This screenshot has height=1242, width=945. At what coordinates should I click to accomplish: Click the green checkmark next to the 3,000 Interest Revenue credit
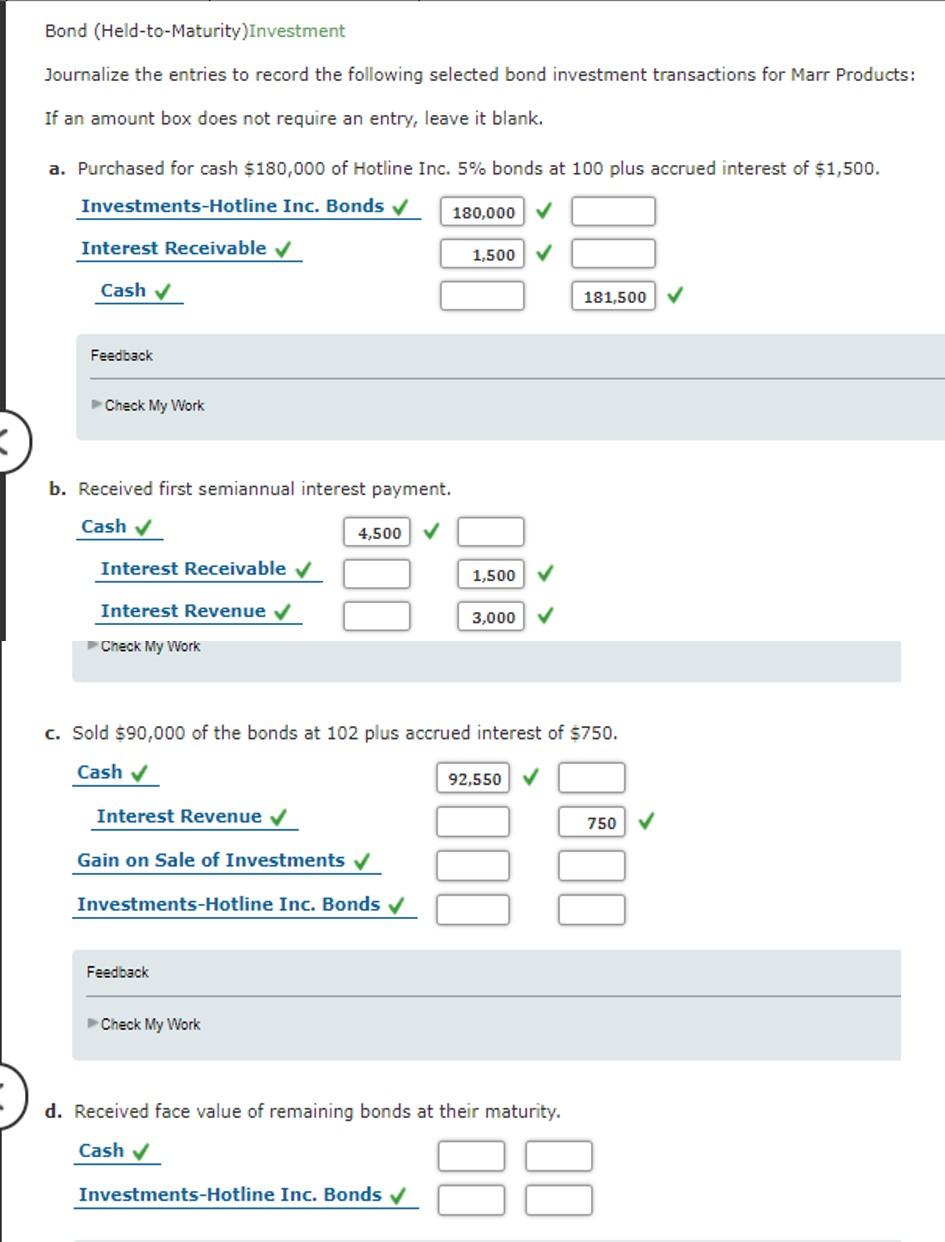click(x=545, y=616)
